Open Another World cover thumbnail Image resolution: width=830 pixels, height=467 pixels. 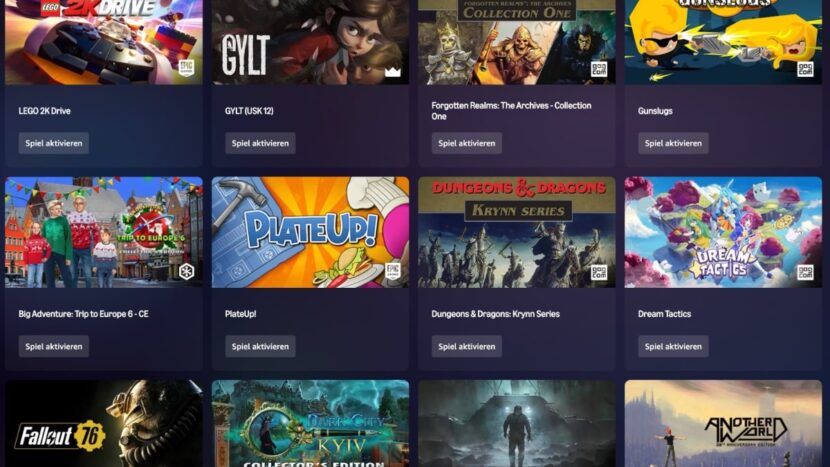[x=723, y=424]
